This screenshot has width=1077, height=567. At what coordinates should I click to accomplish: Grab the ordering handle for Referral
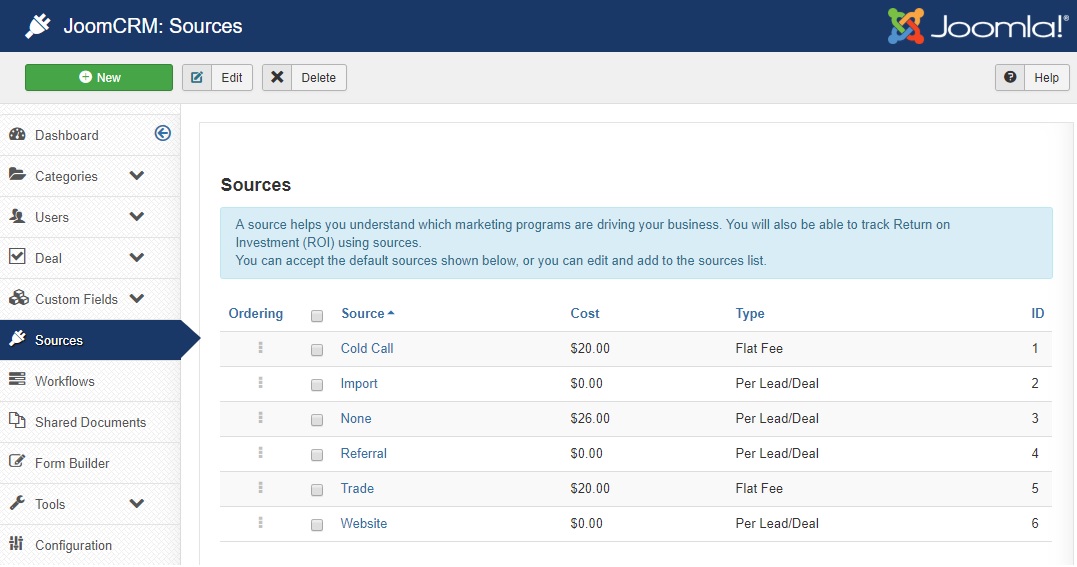(260, 453)
